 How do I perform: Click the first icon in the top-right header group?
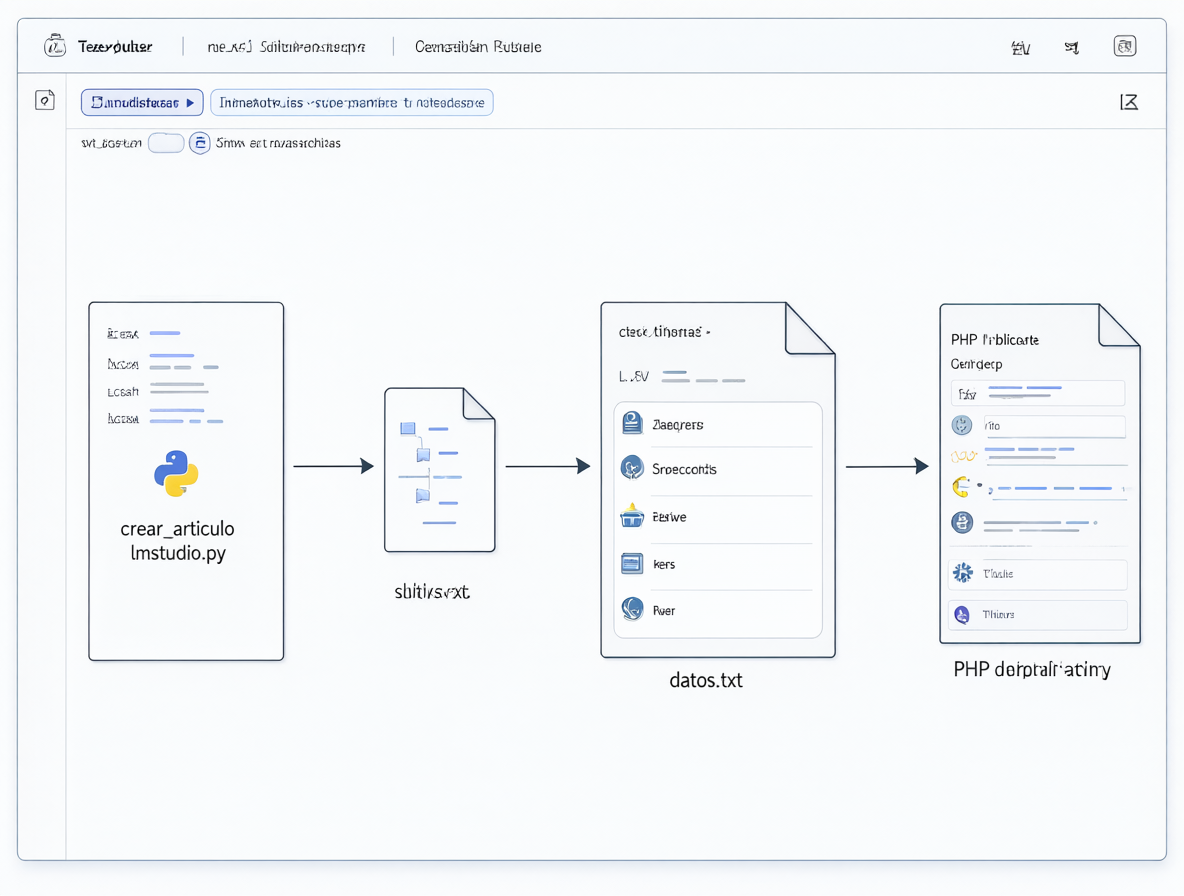(x=1020, y=48)
